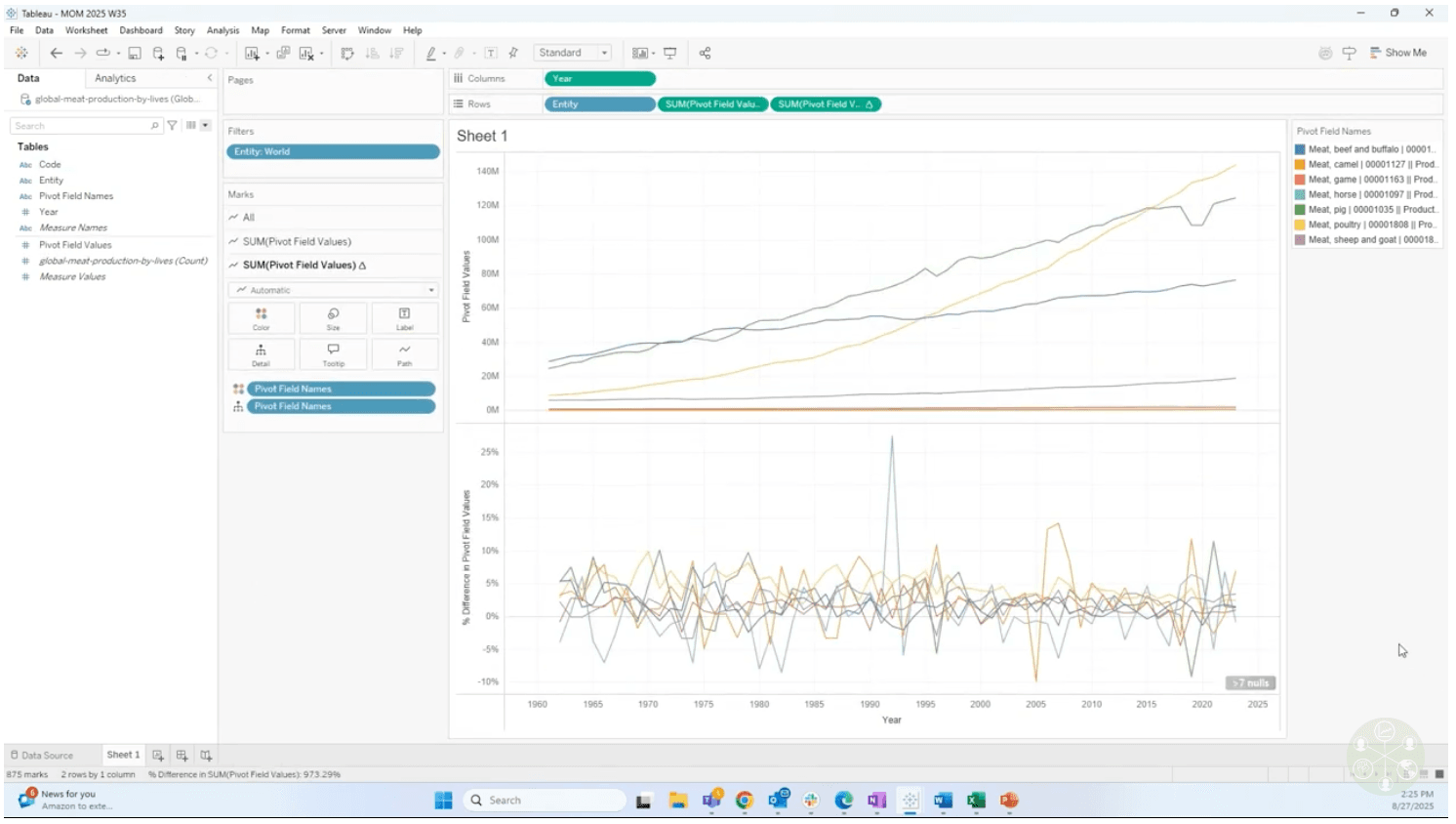Image resolution: width=1456 pixels, height=824 pixels.
Task: Open the Analysis menu
Action: click(x=222, y=30)
